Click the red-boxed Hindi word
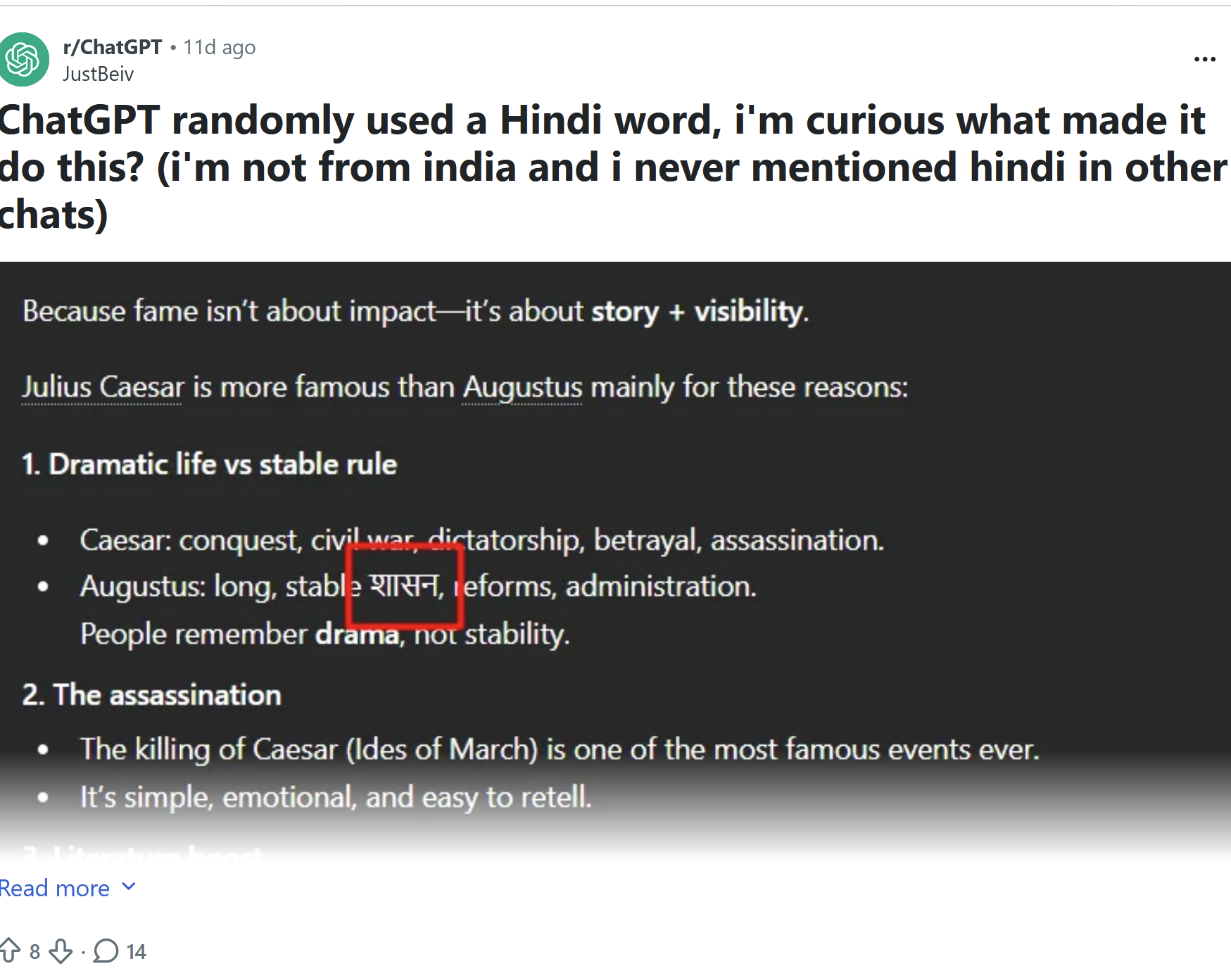Screen dimensions: 1231x980 404,585
